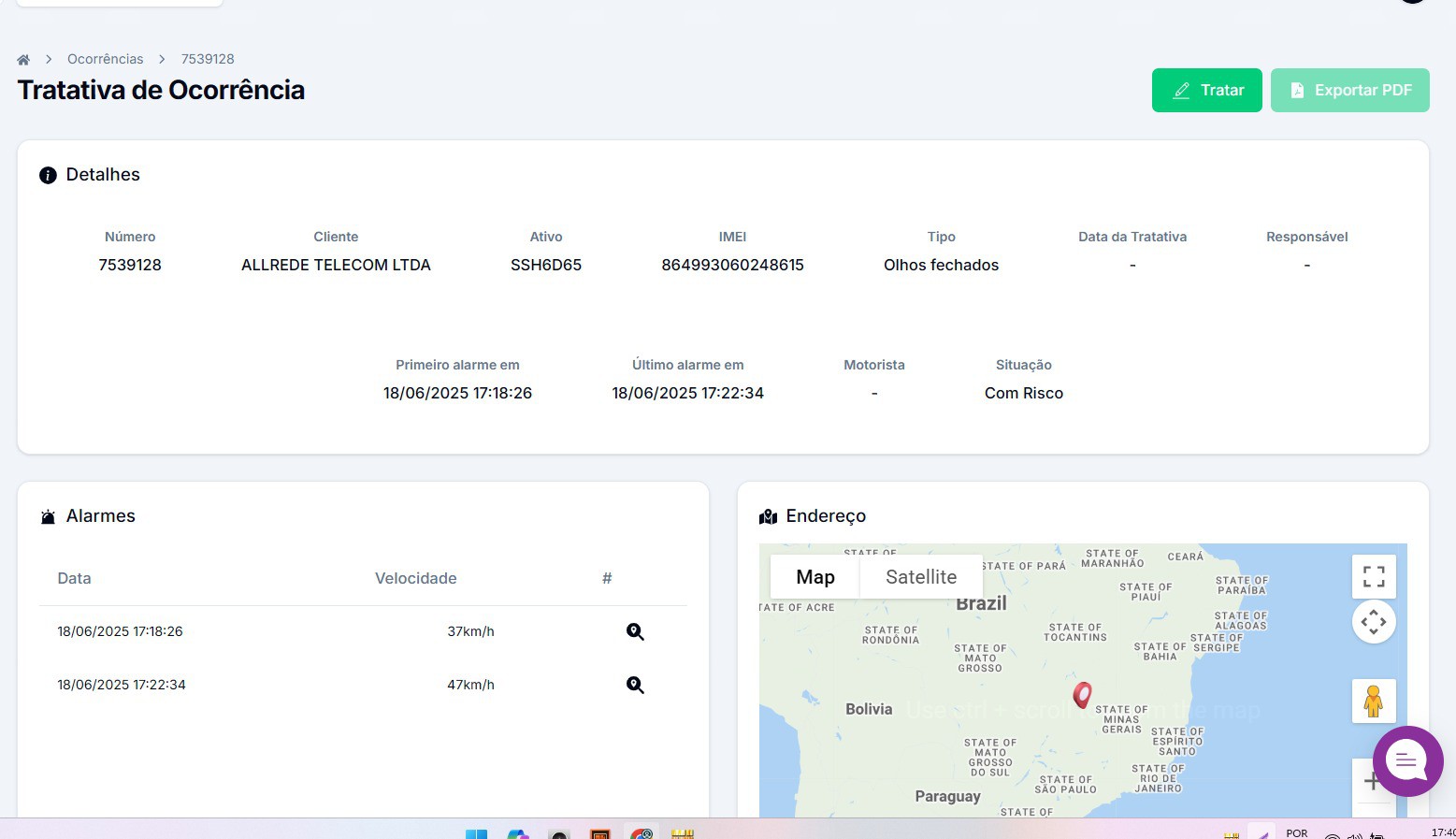Click the home icon in breadcrumb
The image size is (1456, 839).
[x=23, y=59]
